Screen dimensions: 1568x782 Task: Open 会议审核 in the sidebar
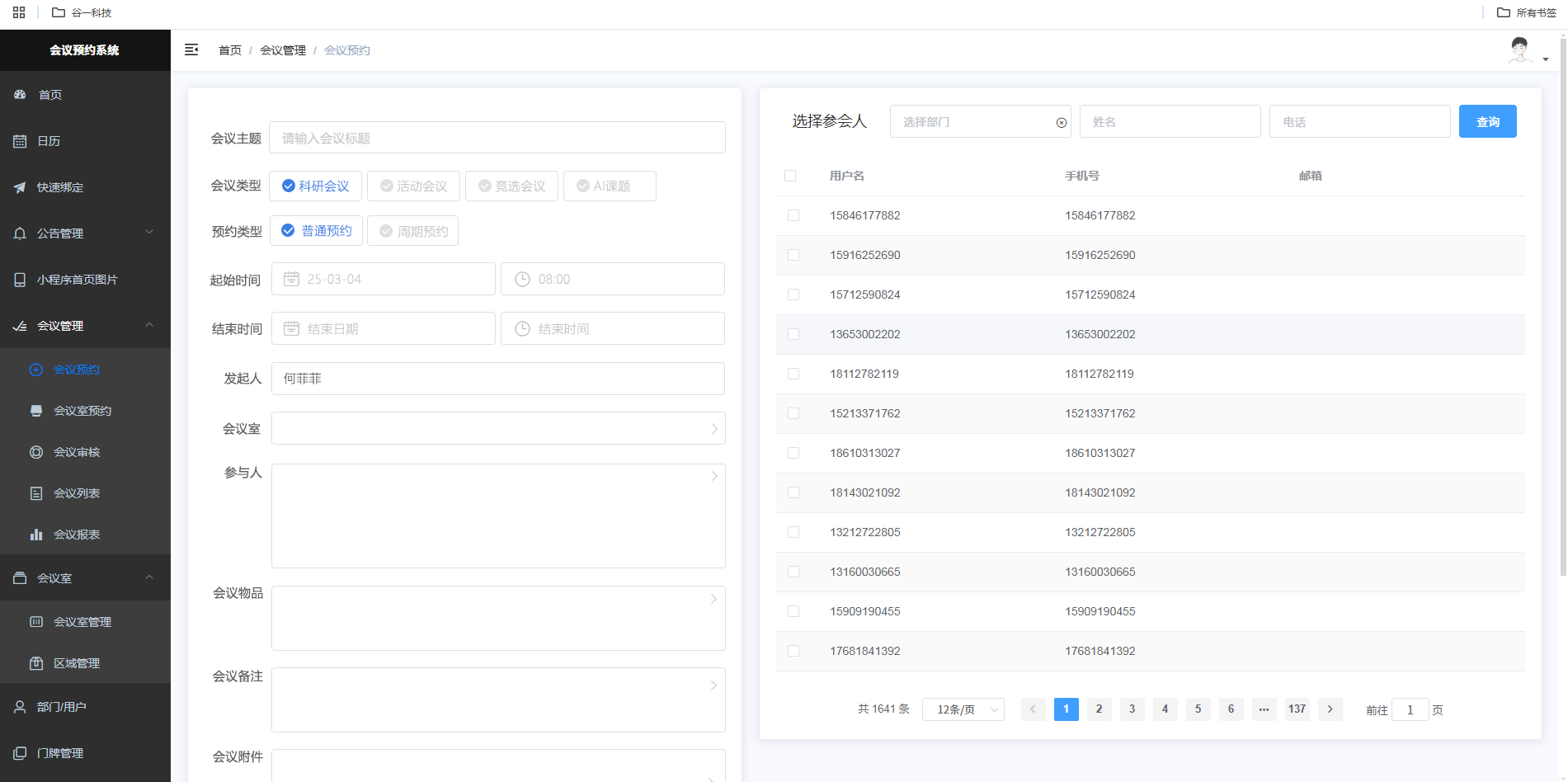[77, 452]
